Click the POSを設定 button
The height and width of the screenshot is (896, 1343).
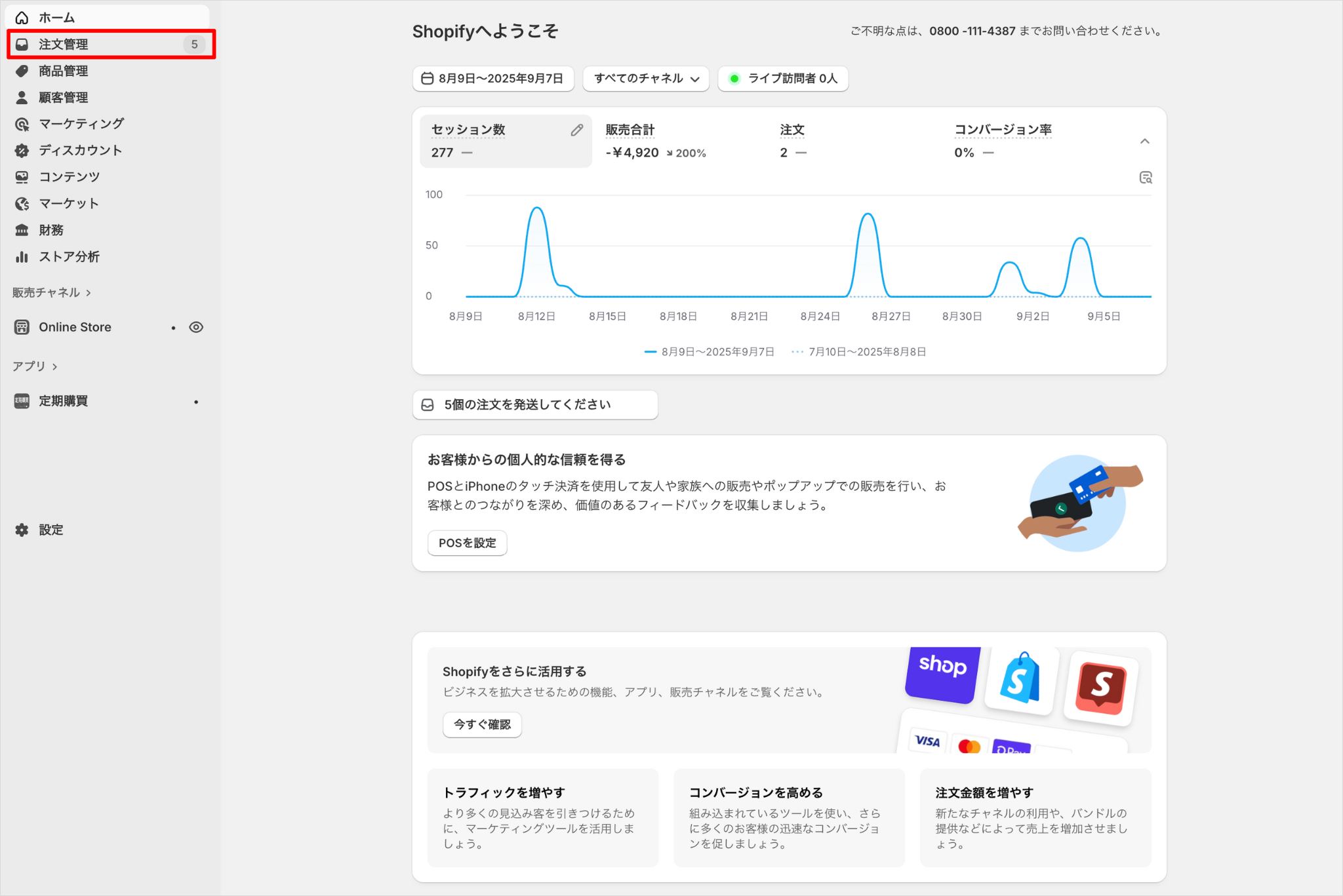467,543
